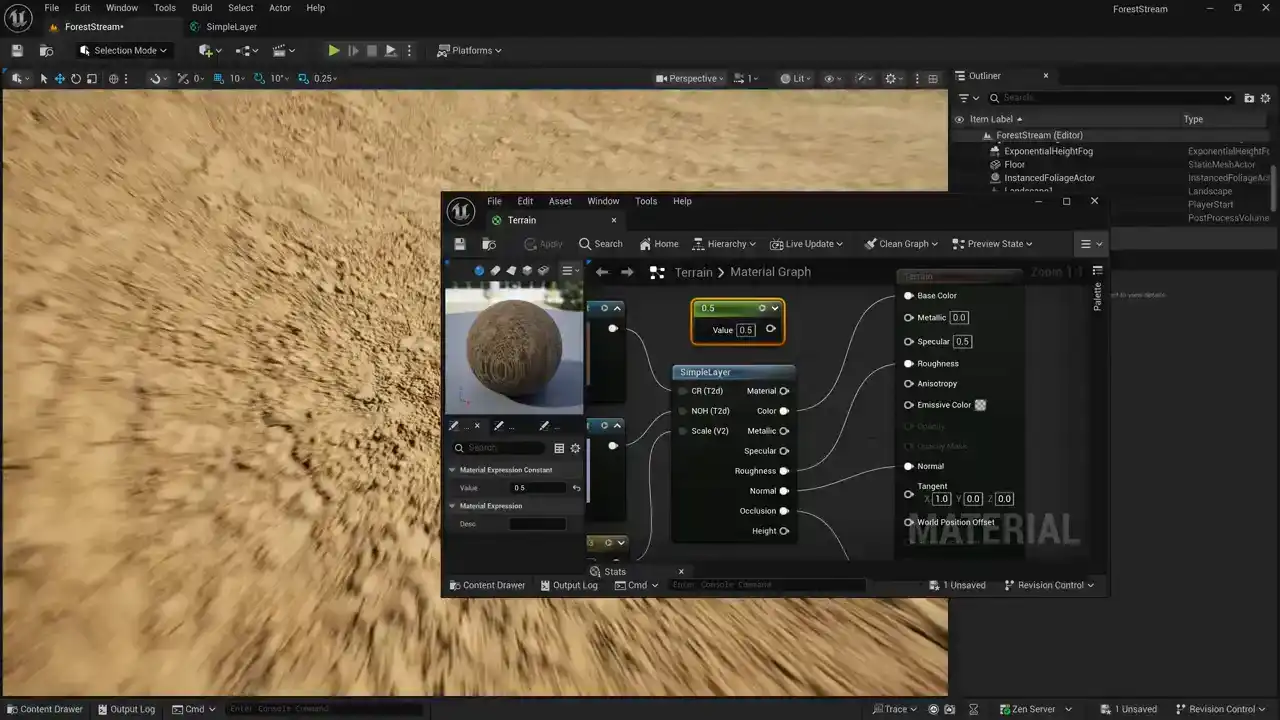The image size is (1280, 720).
Task: Select the rotate transform tool in viewport
Action: point(76,79)
